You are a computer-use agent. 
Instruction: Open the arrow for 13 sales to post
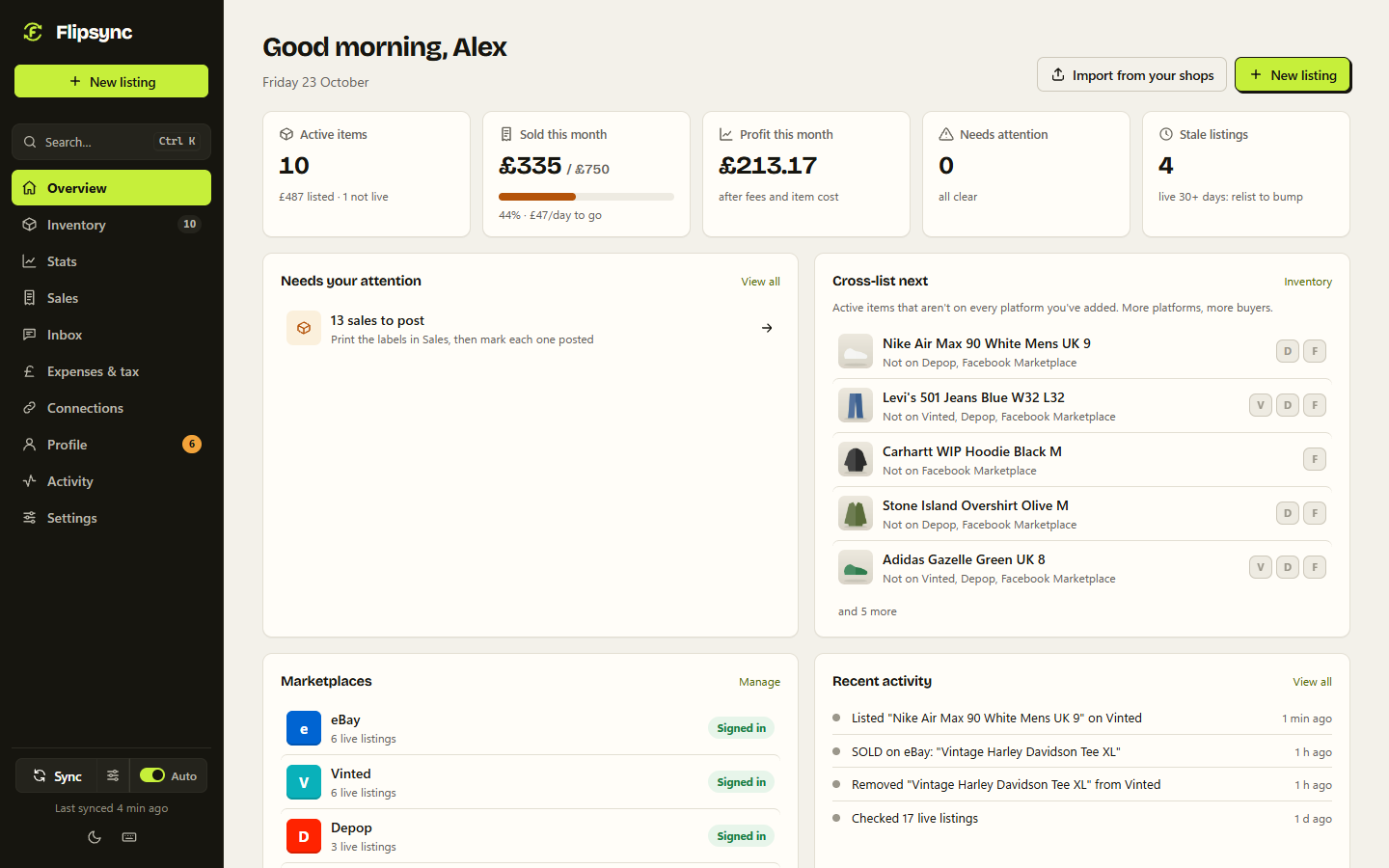767,328
